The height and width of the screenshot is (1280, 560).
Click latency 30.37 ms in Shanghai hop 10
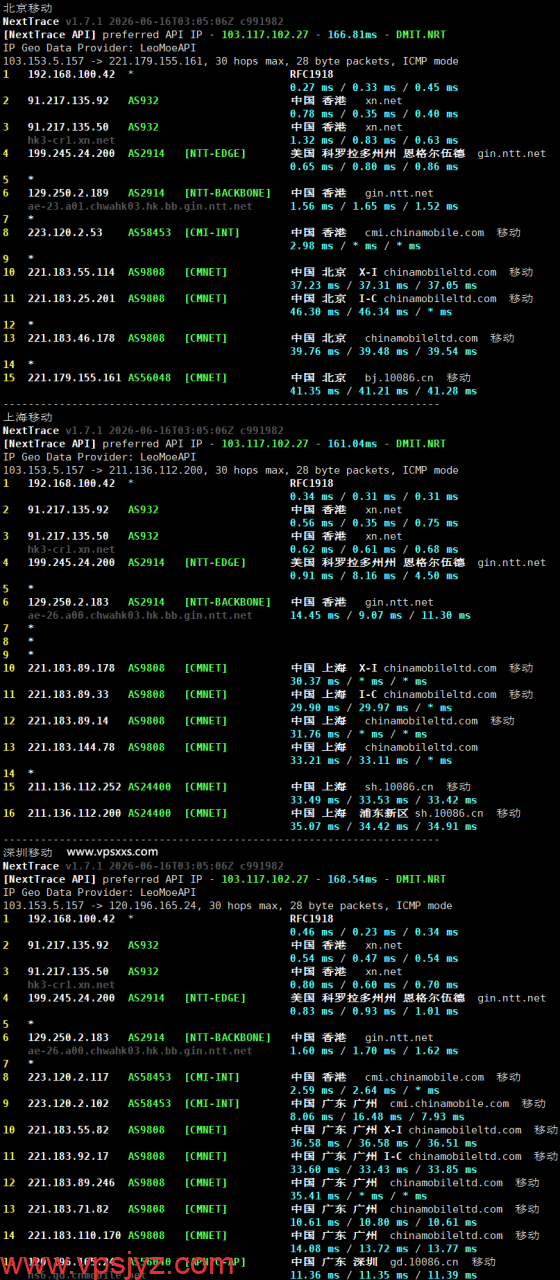point(312,681)
